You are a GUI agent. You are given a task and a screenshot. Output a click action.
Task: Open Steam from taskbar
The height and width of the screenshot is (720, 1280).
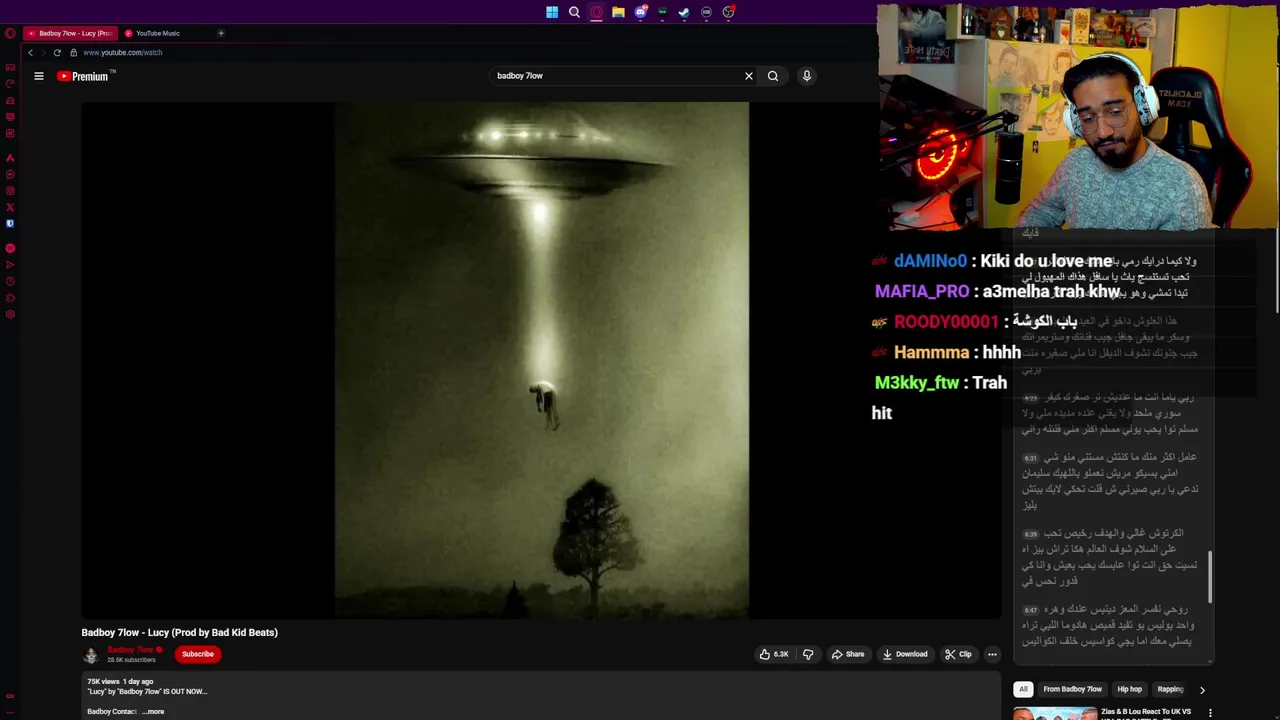(x=684, y=12)
